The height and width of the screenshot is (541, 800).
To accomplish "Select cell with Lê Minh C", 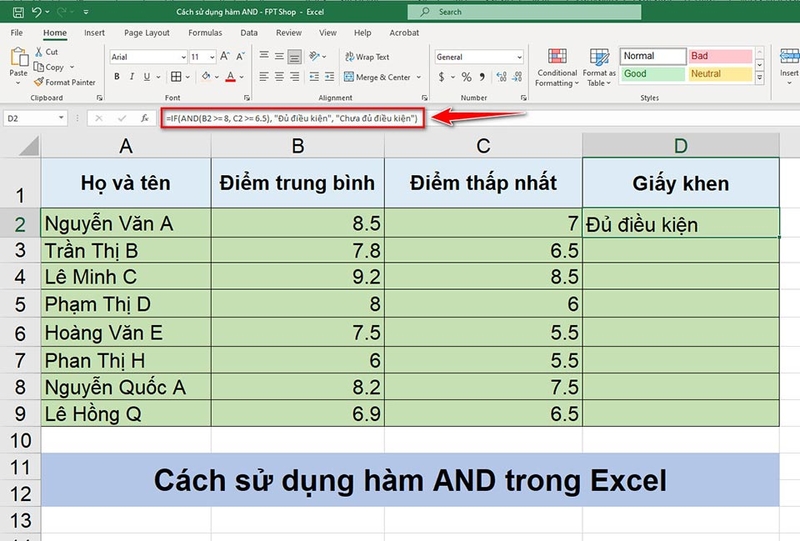I will (x=126, y=277).
